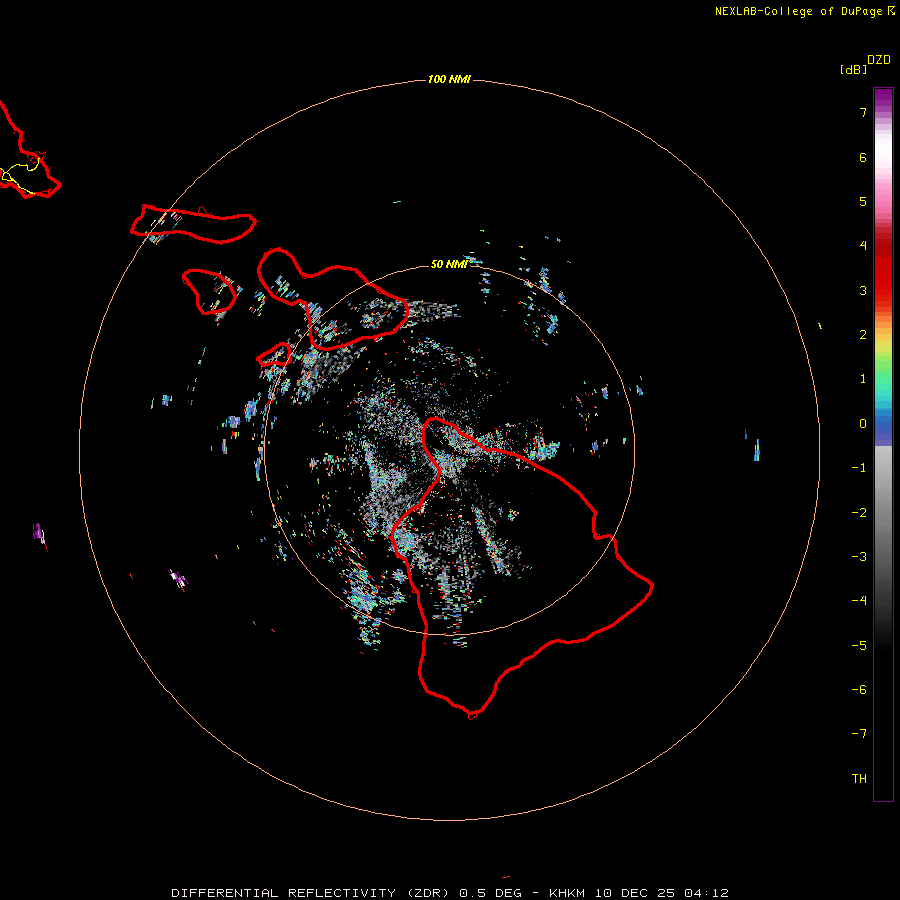900x900 pixels.
Task: Click the 7 value on the dB scale
Action: click(861, 113)
